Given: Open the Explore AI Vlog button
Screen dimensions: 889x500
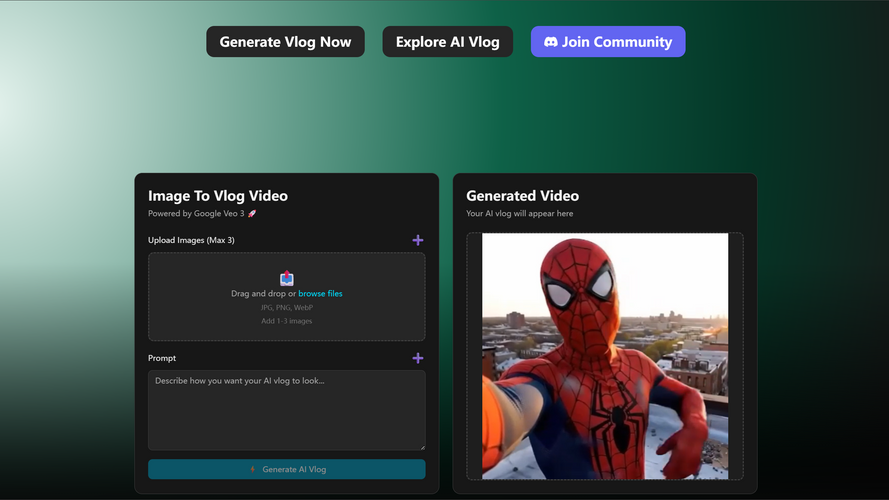Looking at the screenshot, I should (447, 41).
